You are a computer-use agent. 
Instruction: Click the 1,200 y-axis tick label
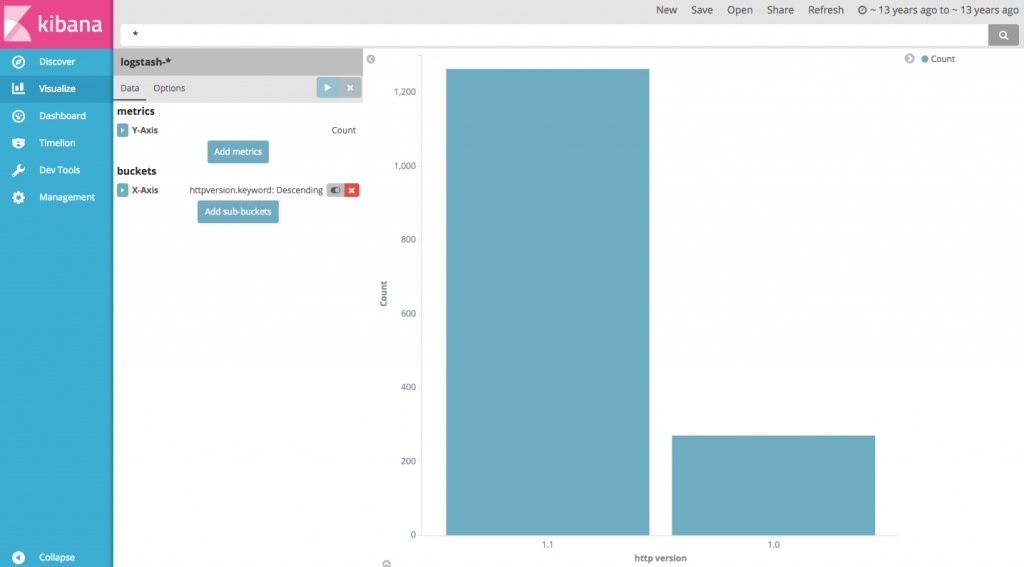pos(405,92)
